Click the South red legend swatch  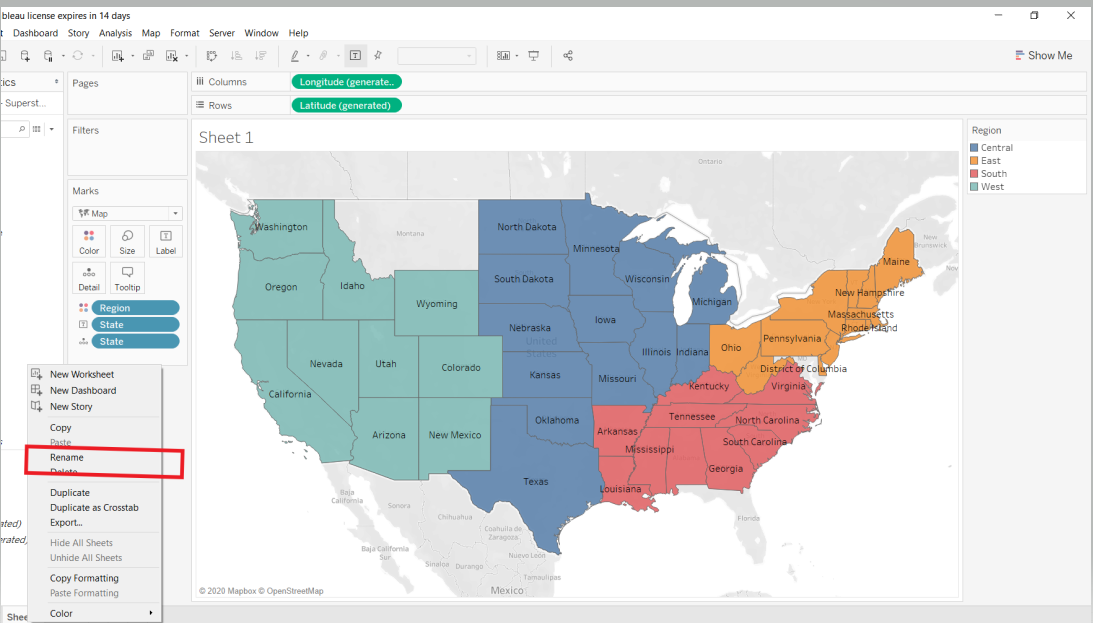pos(974,174)
